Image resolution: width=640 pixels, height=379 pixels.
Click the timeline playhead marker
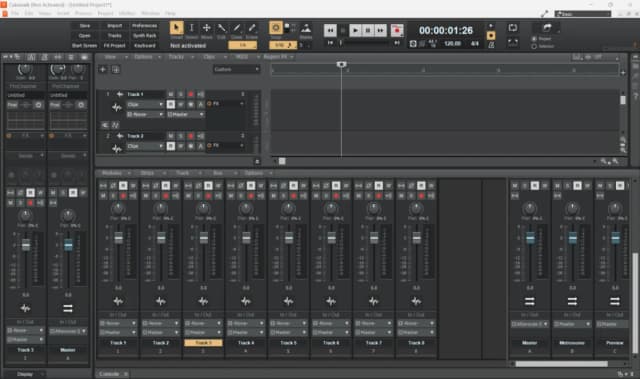pos(342,64)
